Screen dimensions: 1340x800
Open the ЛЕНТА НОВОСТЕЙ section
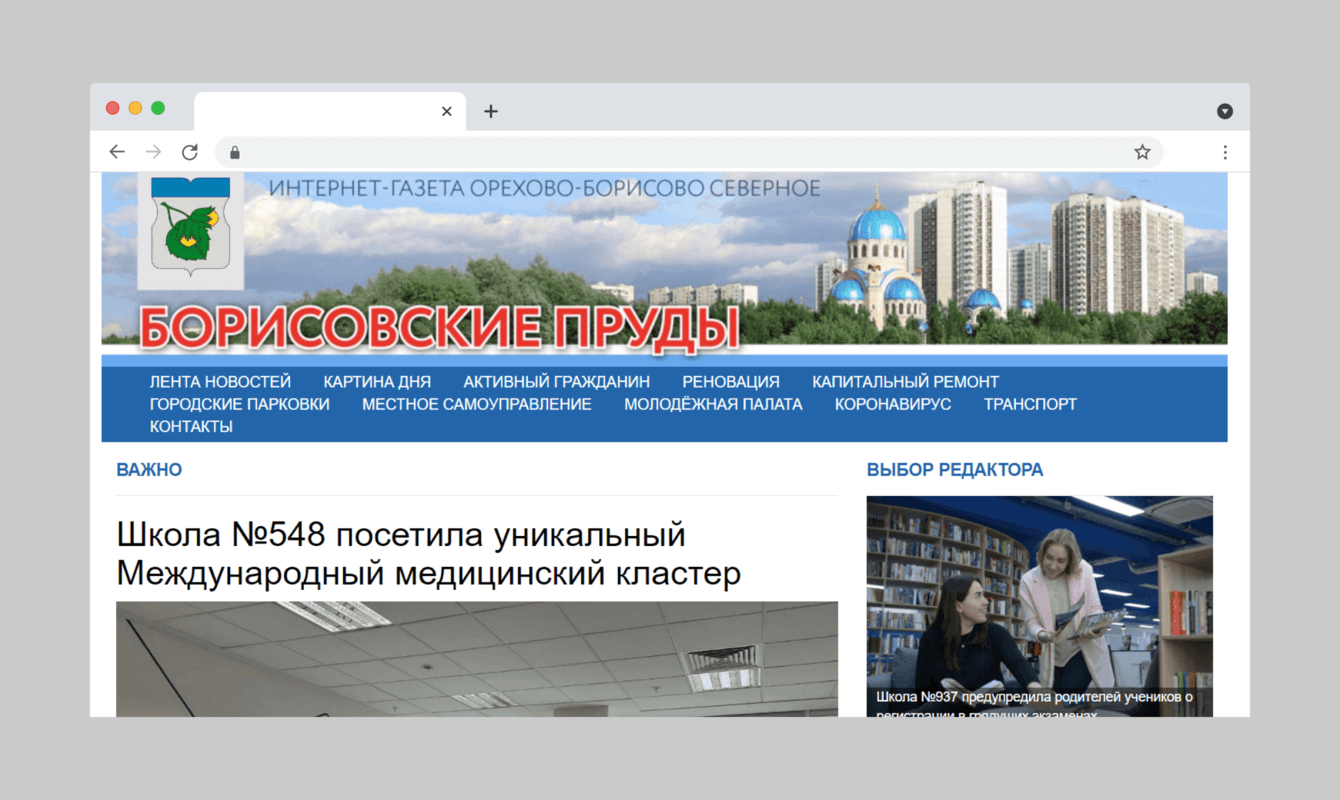point(220,381)
